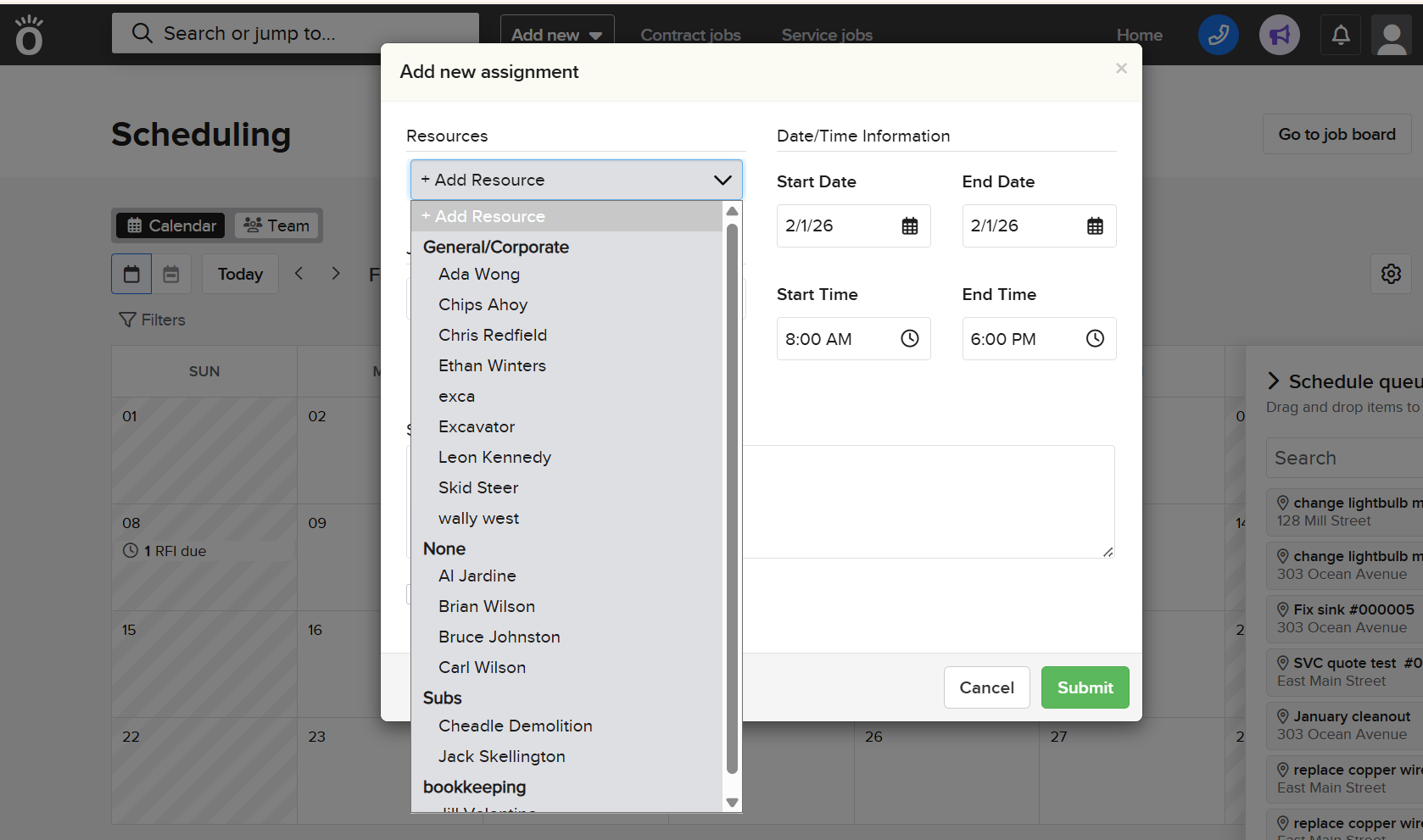Expand the Schedule queue panel chevron
Viewport: 1423px width, 840px height.
click(1273, 381)
